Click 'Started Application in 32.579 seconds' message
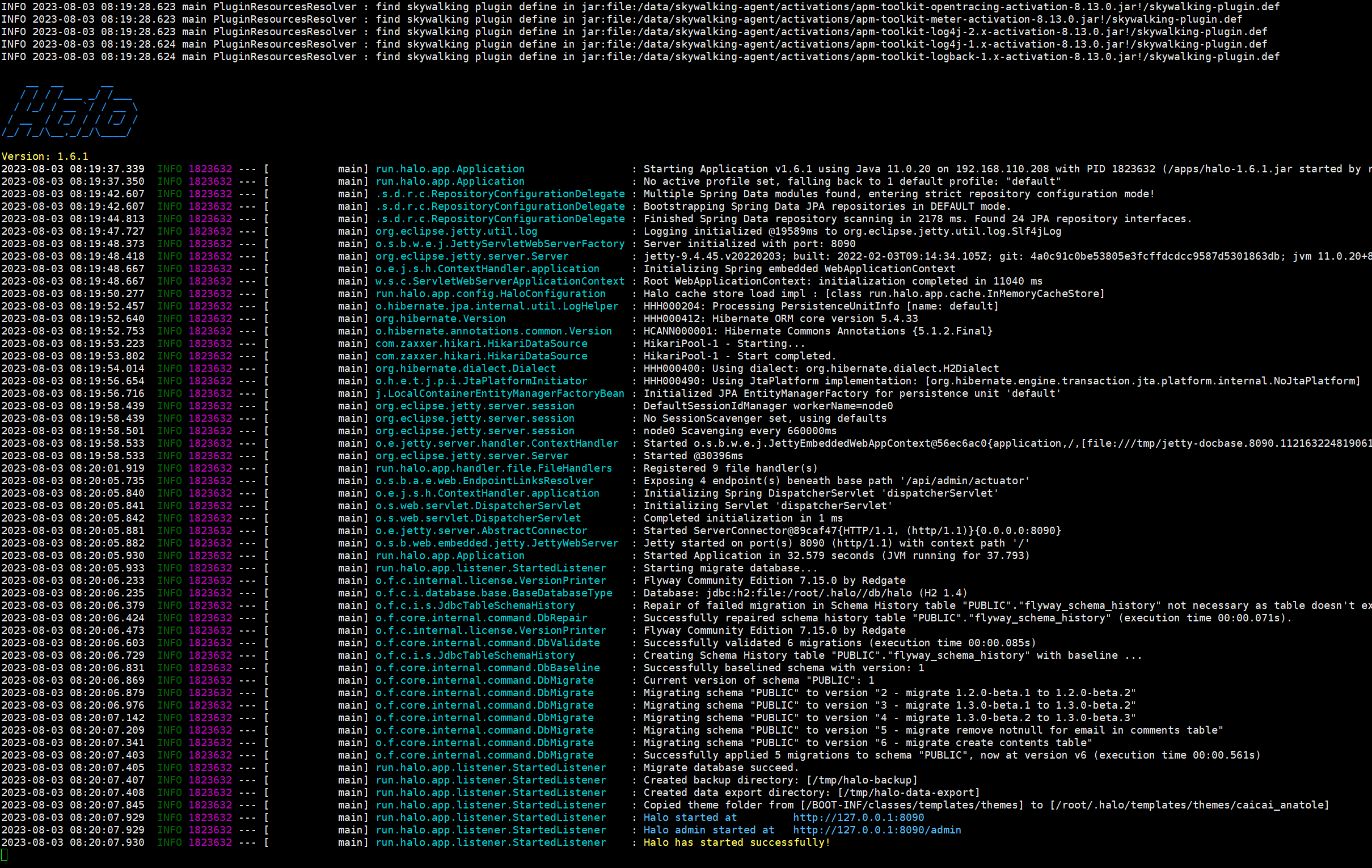The height and width of the screenshot is (868, 1372). coord(758,555)
